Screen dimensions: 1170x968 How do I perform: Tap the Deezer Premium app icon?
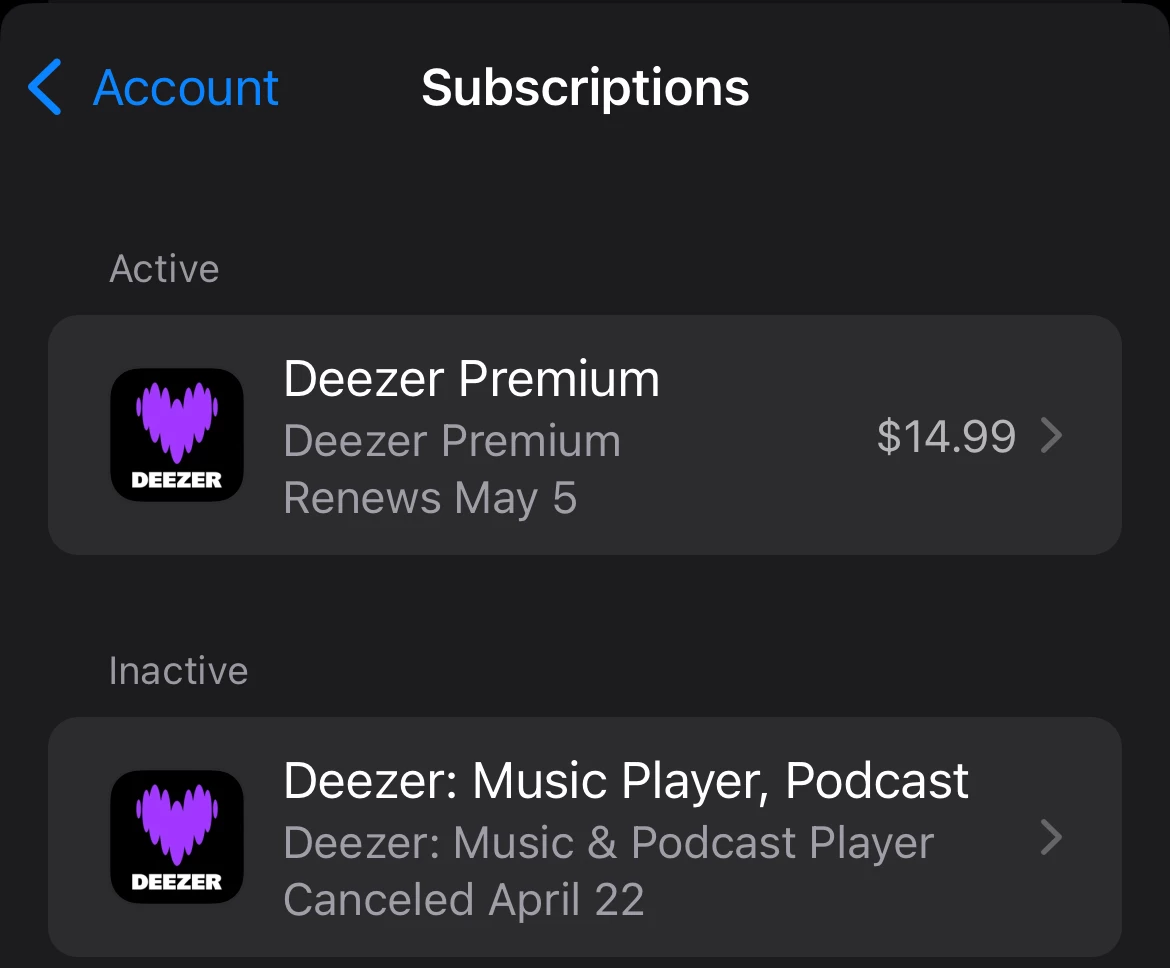[177, 434]
